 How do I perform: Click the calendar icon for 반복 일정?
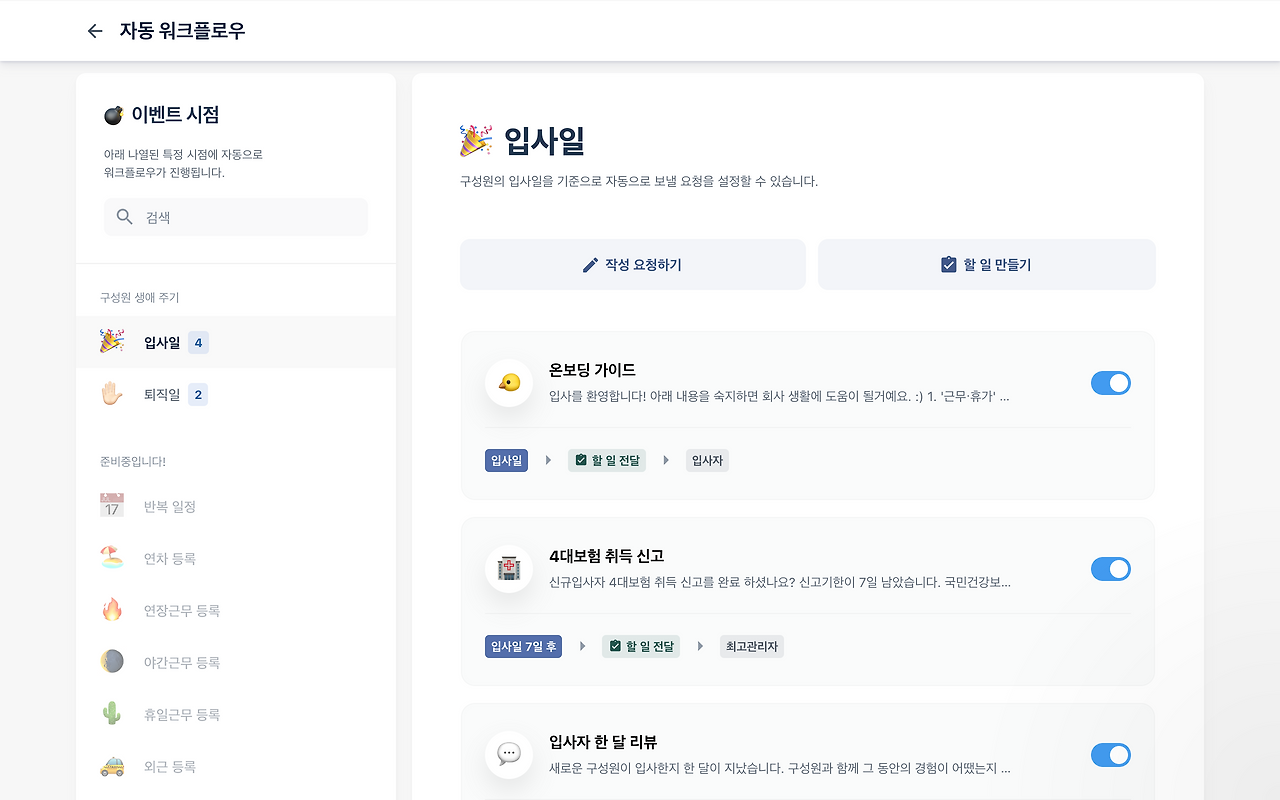(112, 506)
